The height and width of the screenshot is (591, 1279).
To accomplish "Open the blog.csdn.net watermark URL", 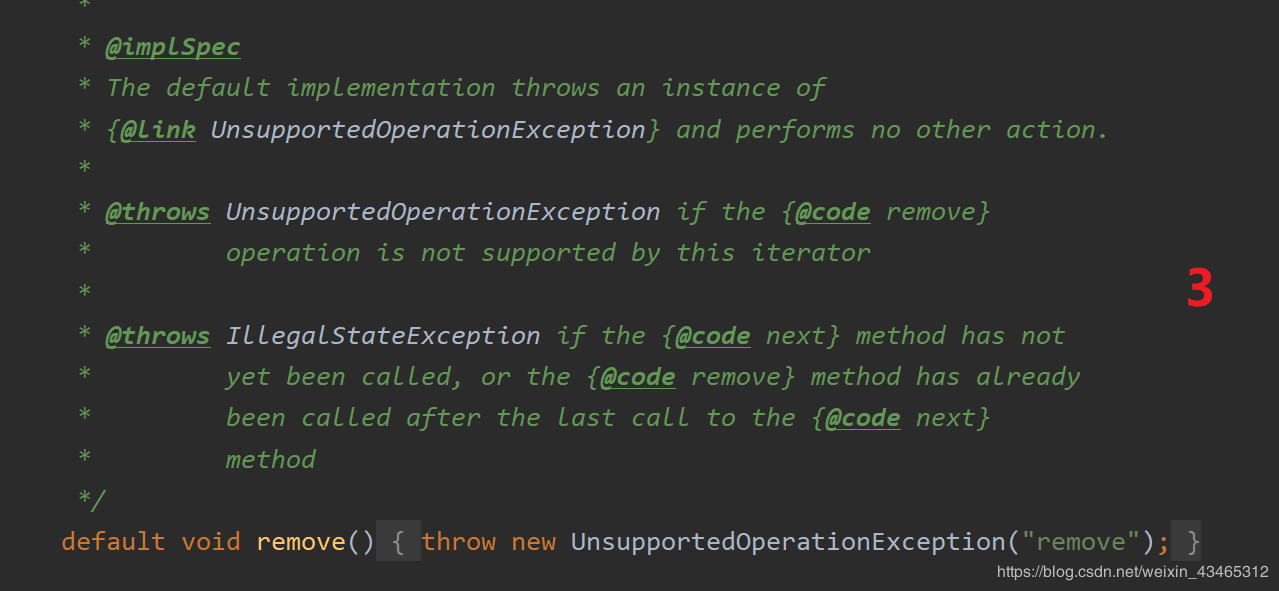I will tap(1132, 572).
